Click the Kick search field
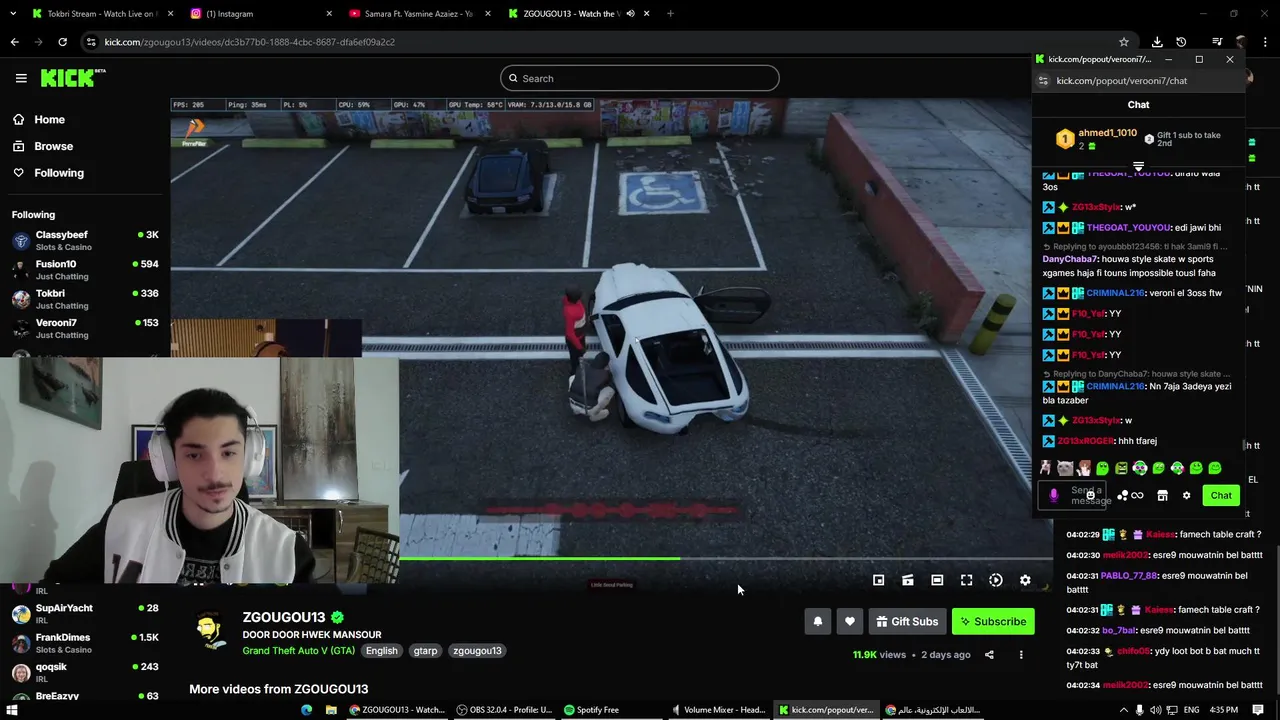 [x=639, y=78]
